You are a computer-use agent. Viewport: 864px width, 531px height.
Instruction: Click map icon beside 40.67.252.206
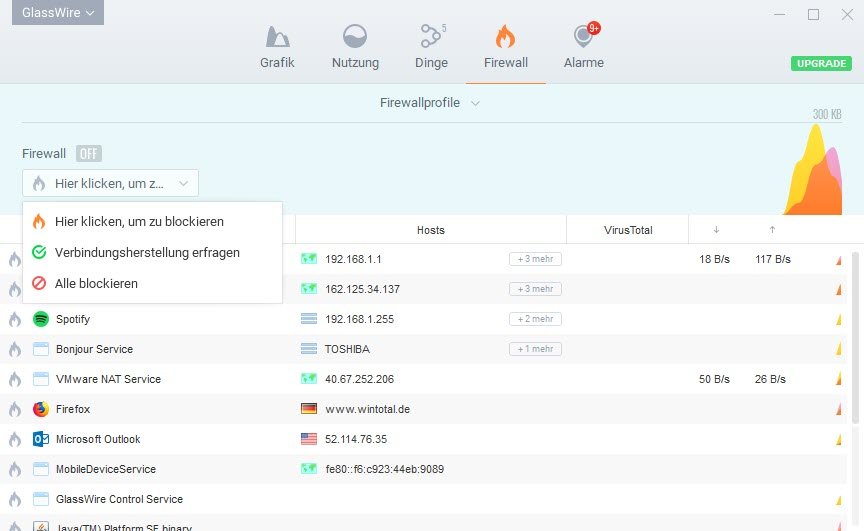(309, 379)
